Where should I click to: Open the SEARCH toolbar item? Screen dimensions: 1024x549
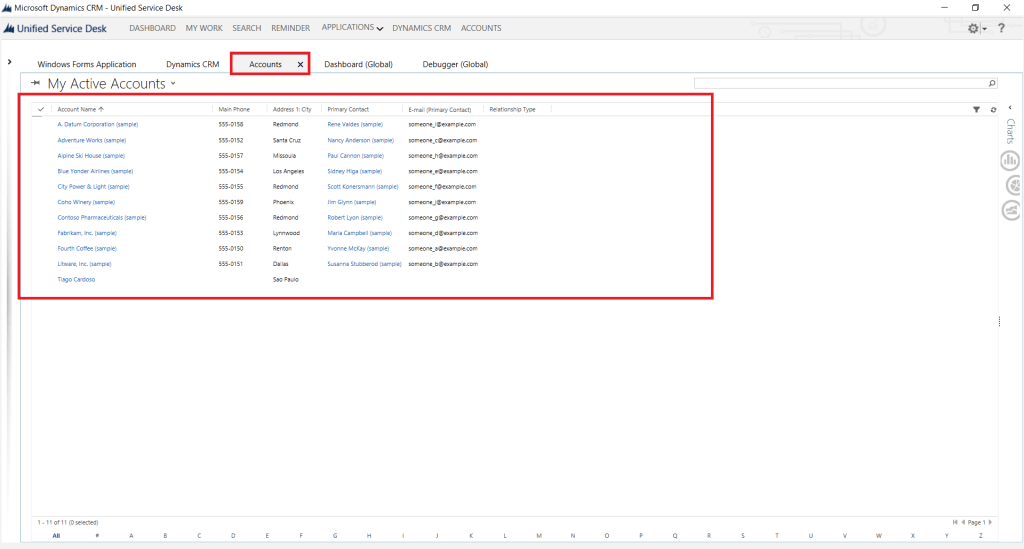coord(246,28)
